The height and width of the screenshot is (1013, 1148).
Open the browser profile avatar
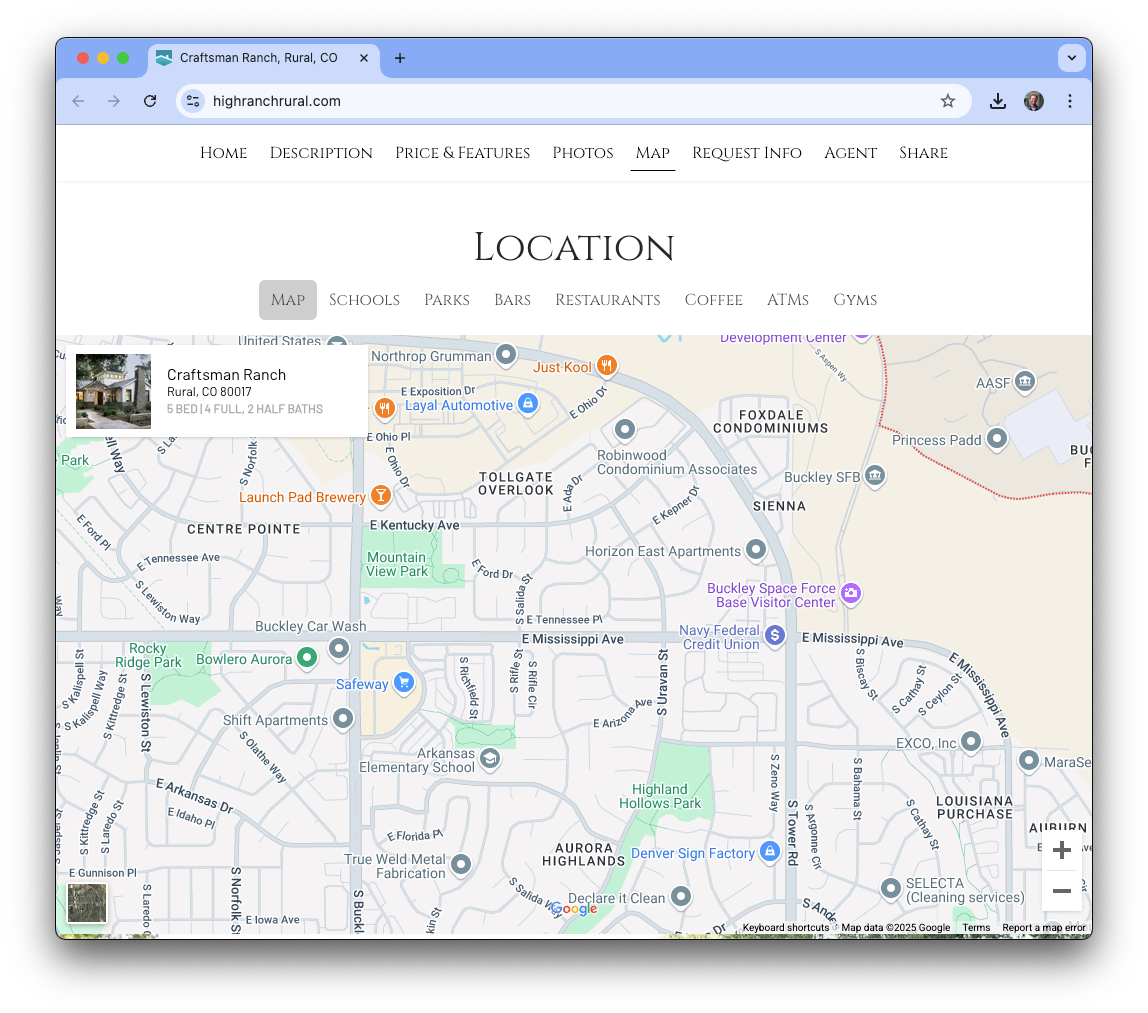1034,101
